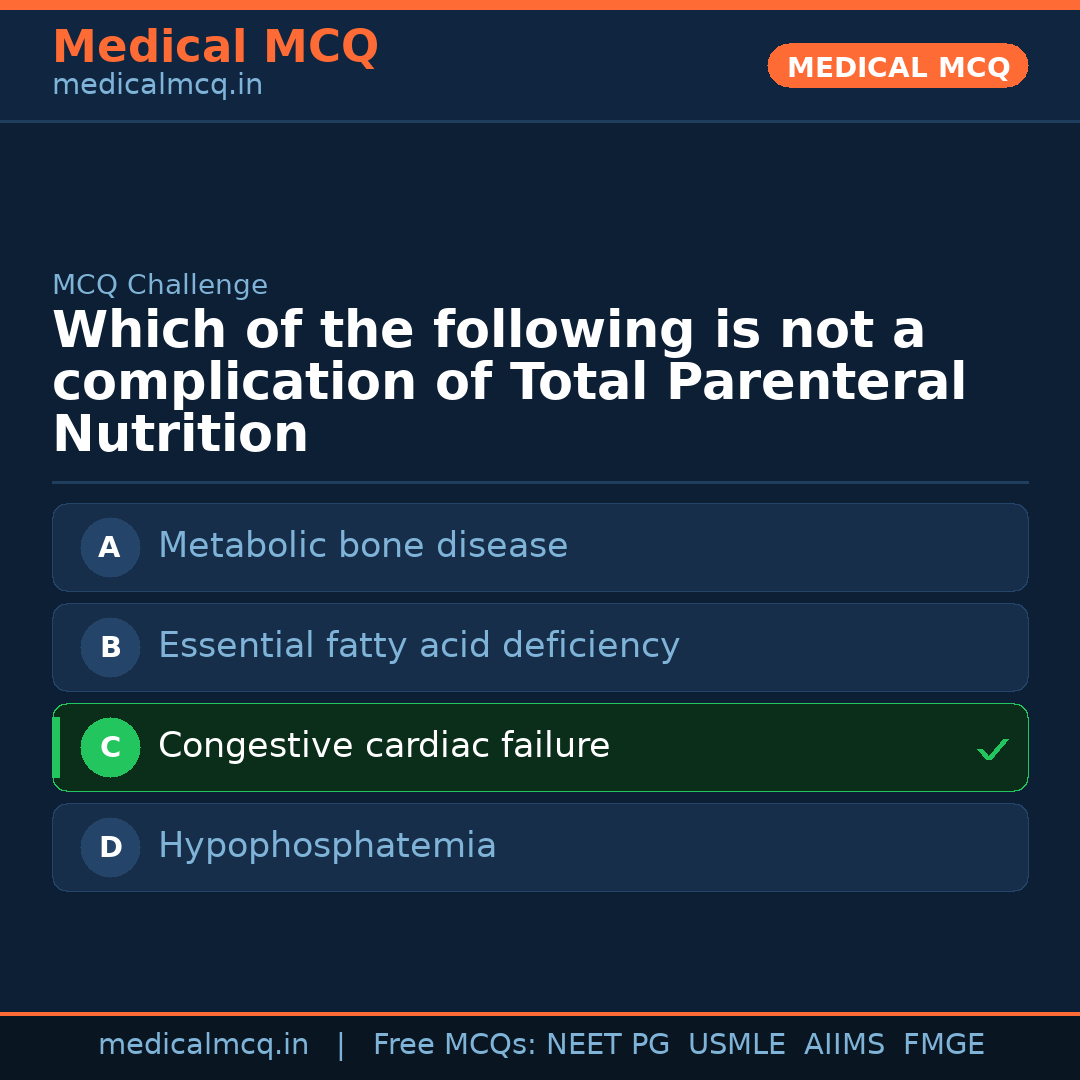
Task: Click the green checkmark on option C
Action: pos(992,747)
